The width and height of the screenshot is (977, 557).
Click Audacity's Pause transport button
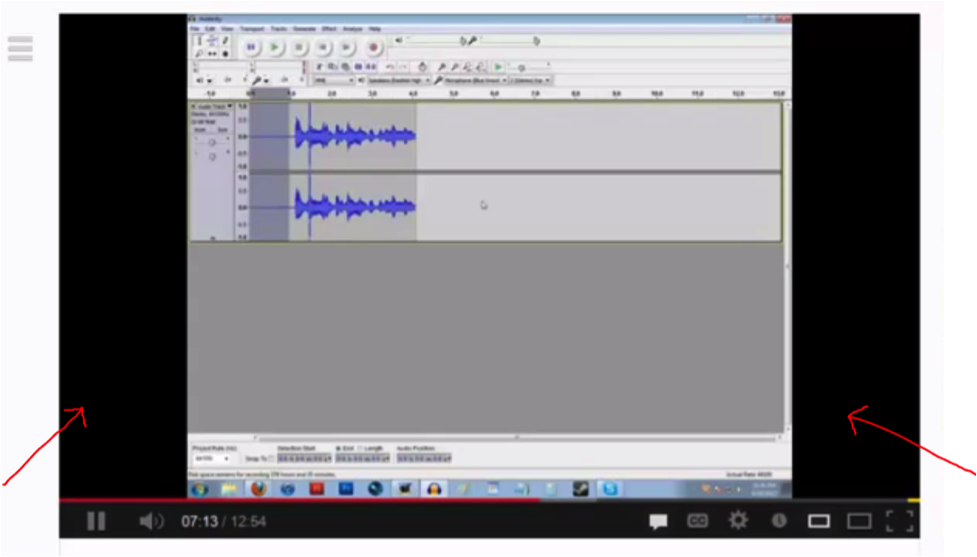click(x=251, y=47)
